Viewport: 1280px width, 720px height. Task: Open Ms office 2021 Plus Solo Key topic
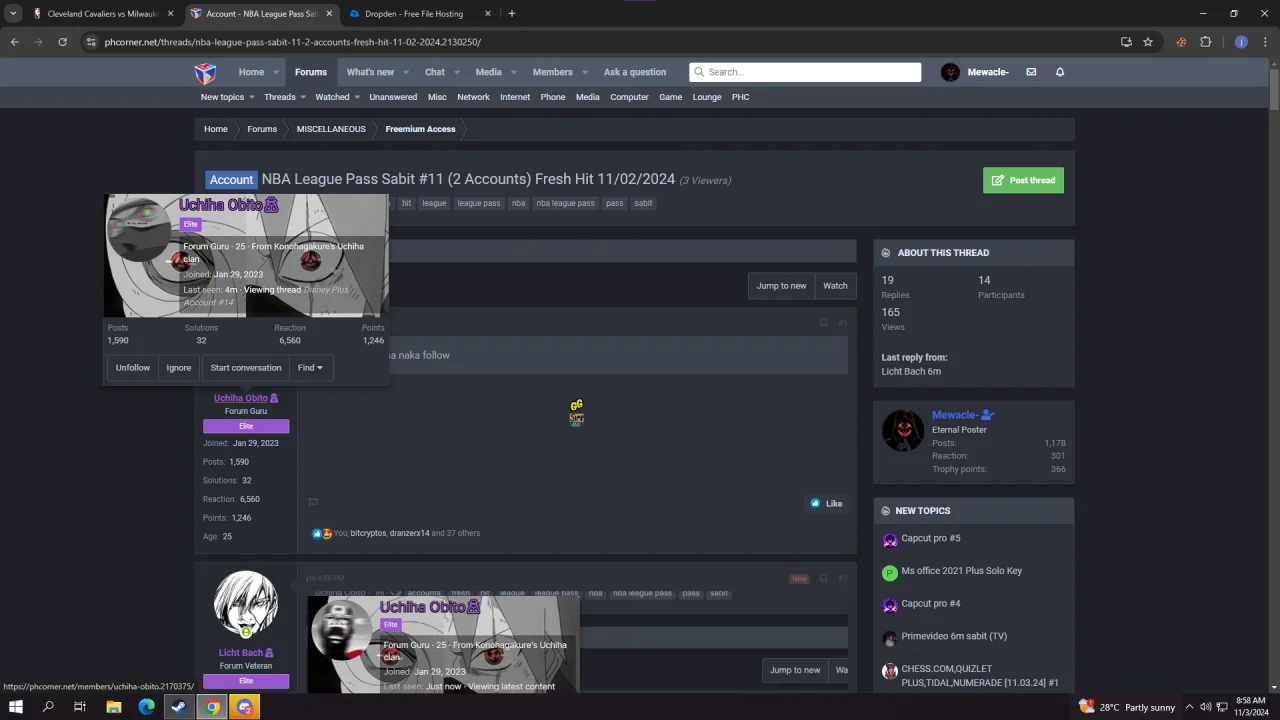(962, 571)
